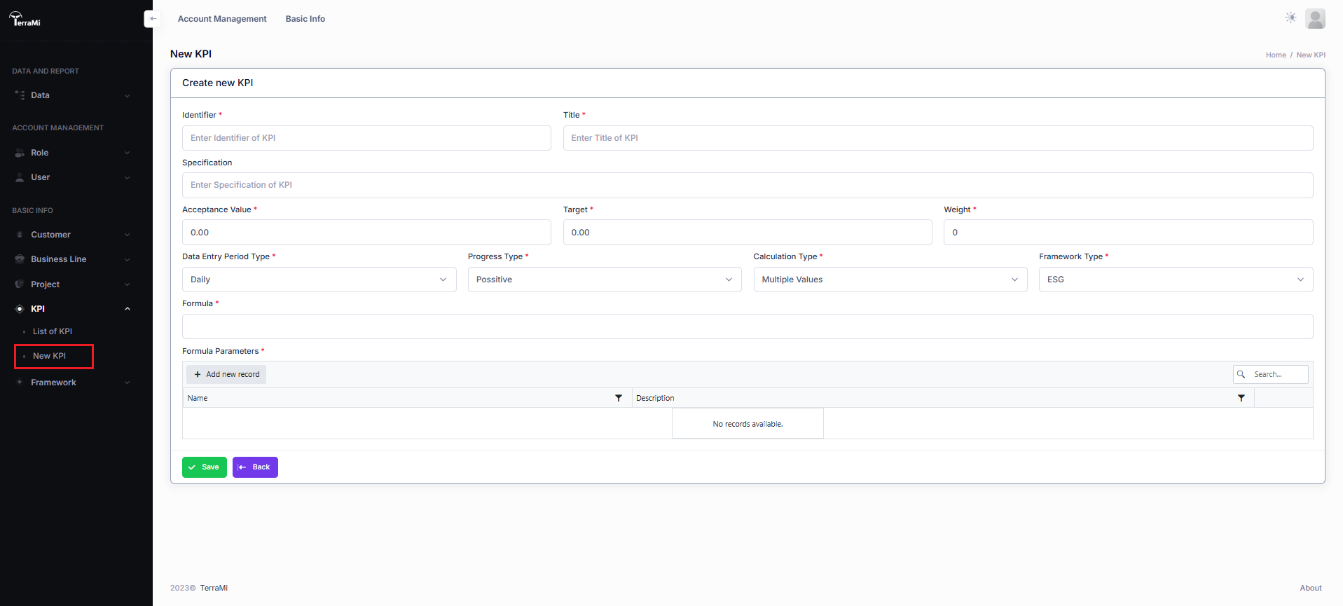Toggle the light/dark theme sun icon
The height and width of the screenshot is (606, 1343).
[1291, 18]
